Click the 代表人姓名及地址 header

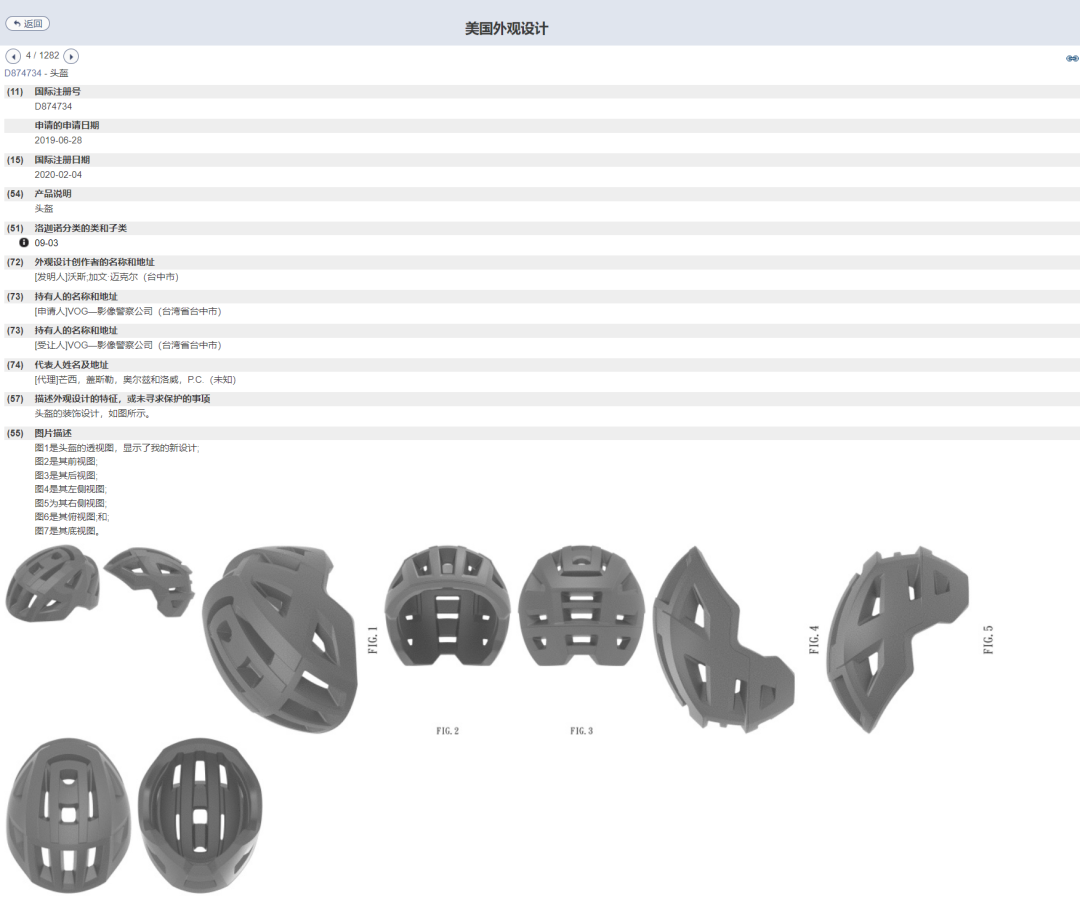click(x=72, y=364)
